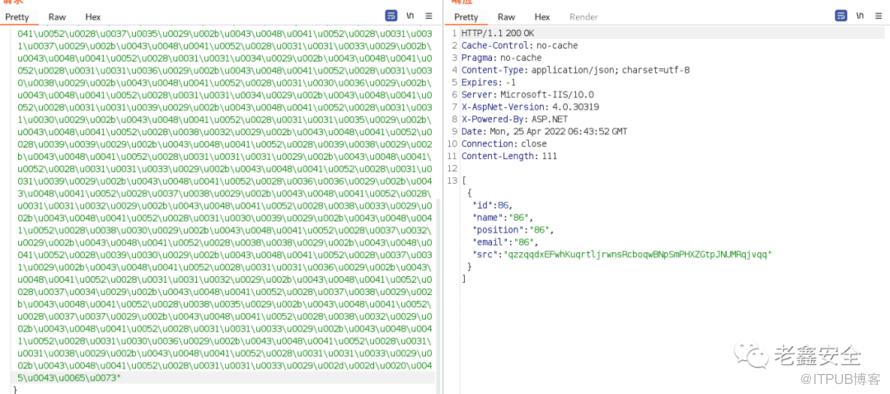Click the Cache-Control: no-cache header
The width and height of the screenshot is (890, 394).
tap(519, 45)
